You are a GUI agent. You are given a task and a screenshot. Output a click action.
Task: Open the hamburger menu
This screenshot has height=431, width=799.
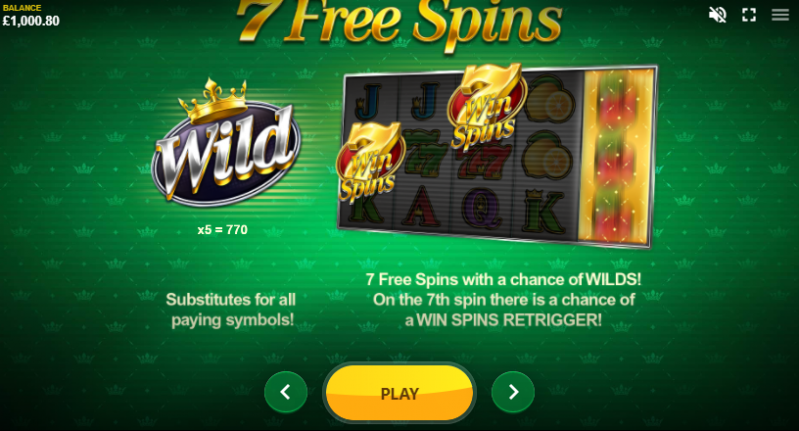click(780, 15)
